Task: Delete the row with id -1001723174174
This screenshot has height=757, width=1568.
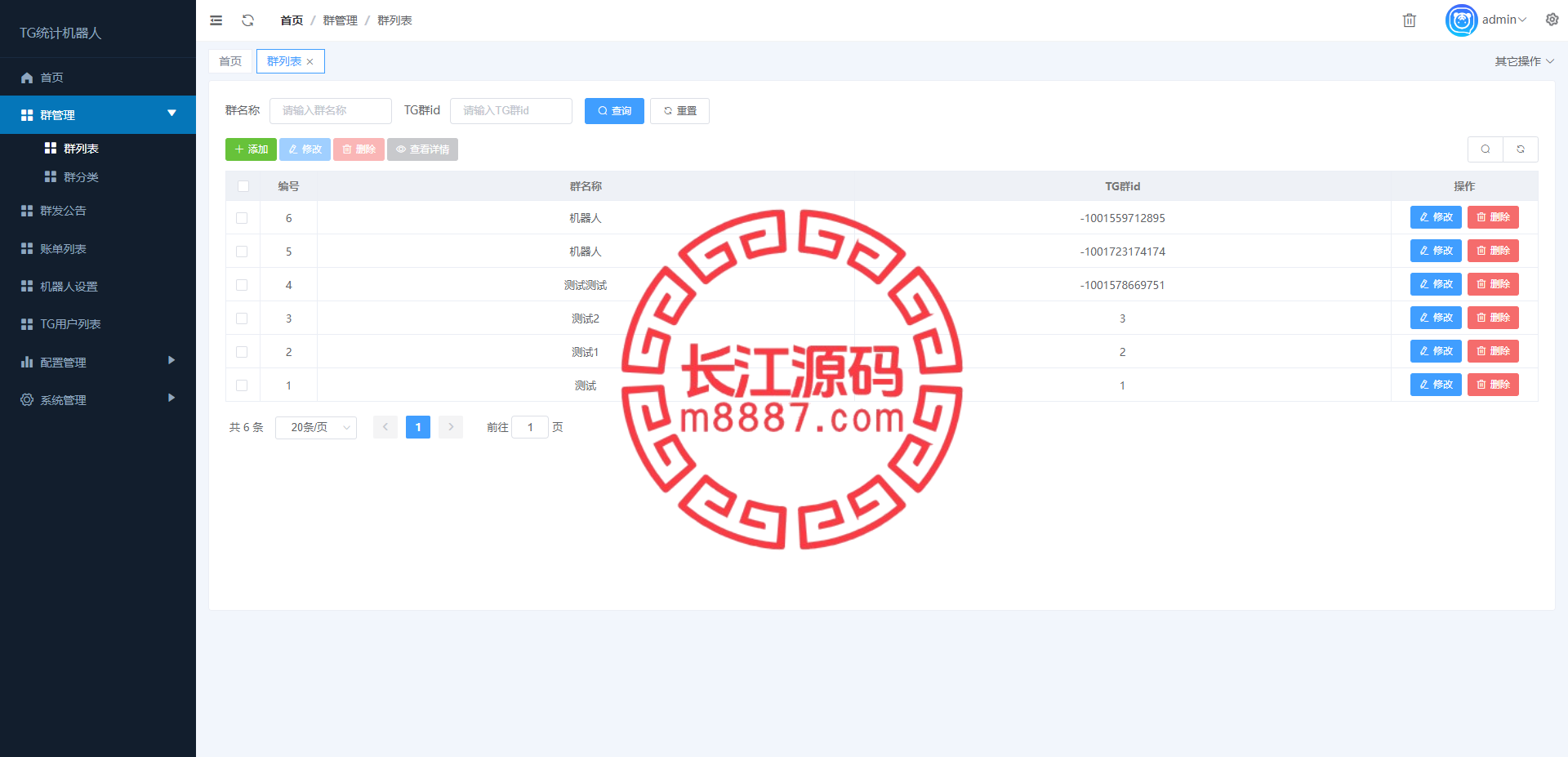Action: [1493, 251]
